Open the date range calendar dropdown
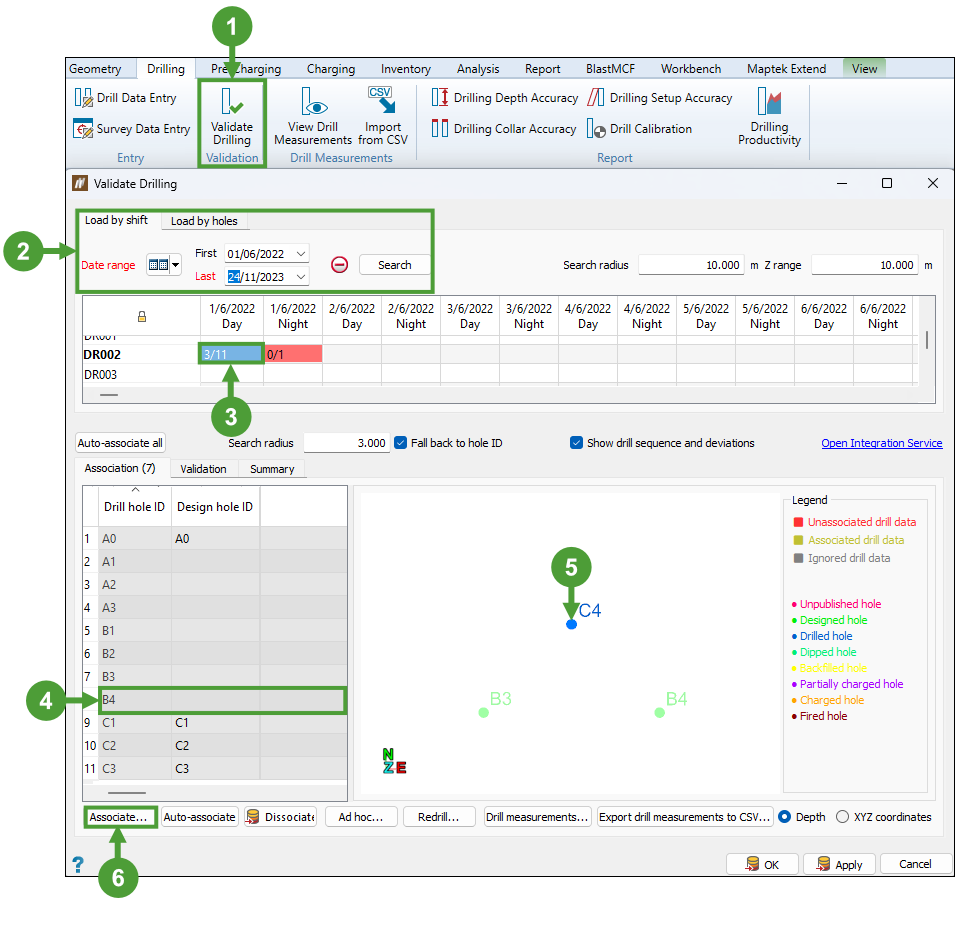This screenshot has width=955, height=926. click(x=164, y=265)
